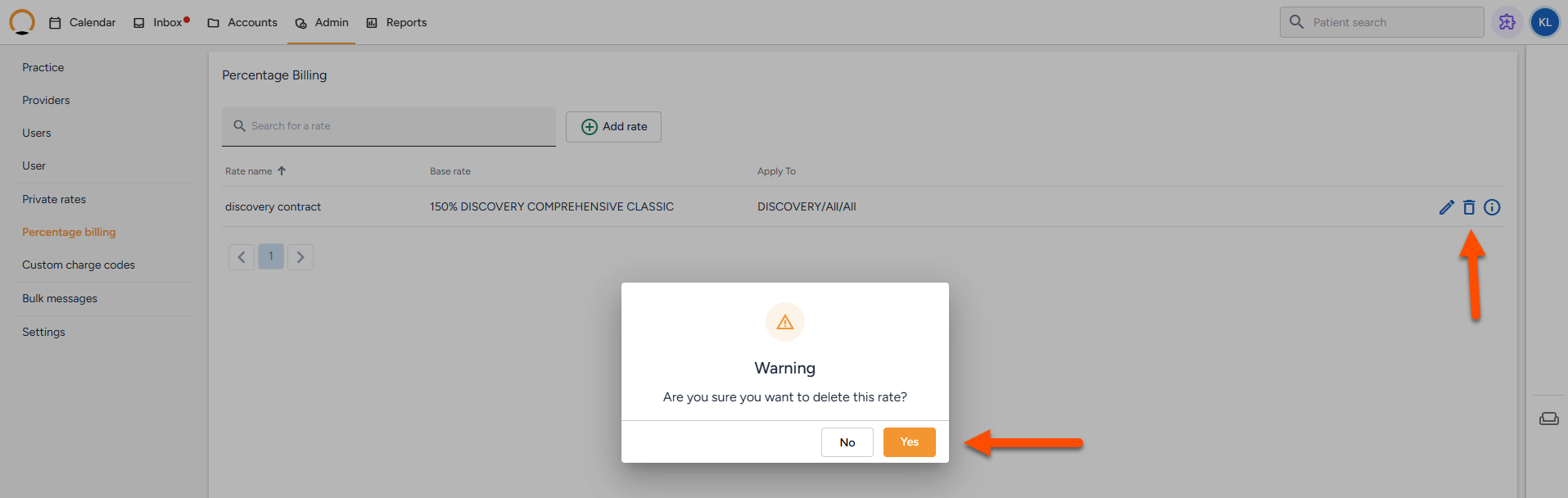The height and width of the screenshot is (498, 1568).
Task: Delete the discovery contract rate
Action: [1469, 207]
